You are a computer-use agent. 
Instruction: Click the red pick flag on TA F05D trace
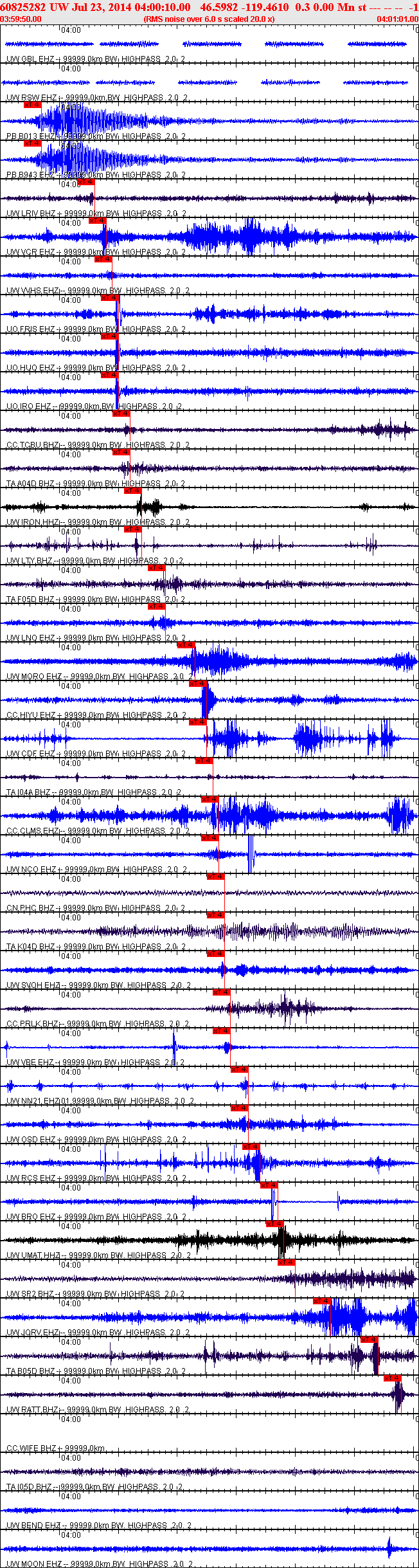(x=157, y=568)
